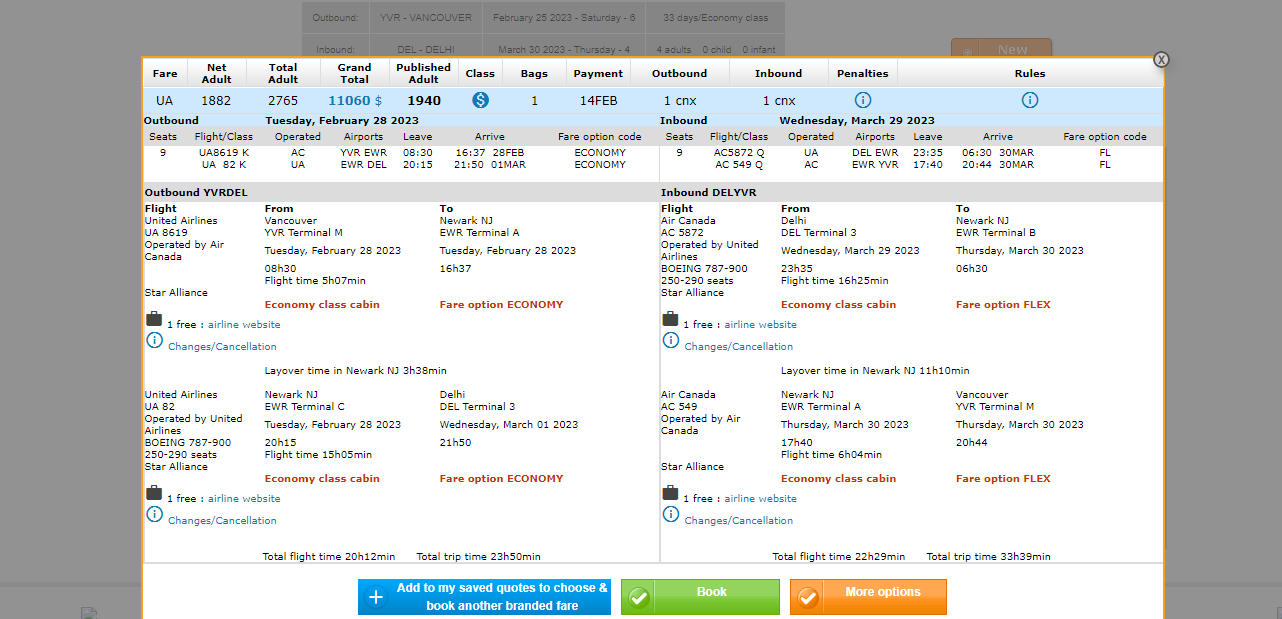
Task: Open airline website link for AC 5872 baggage
Action: click(760, 325)
